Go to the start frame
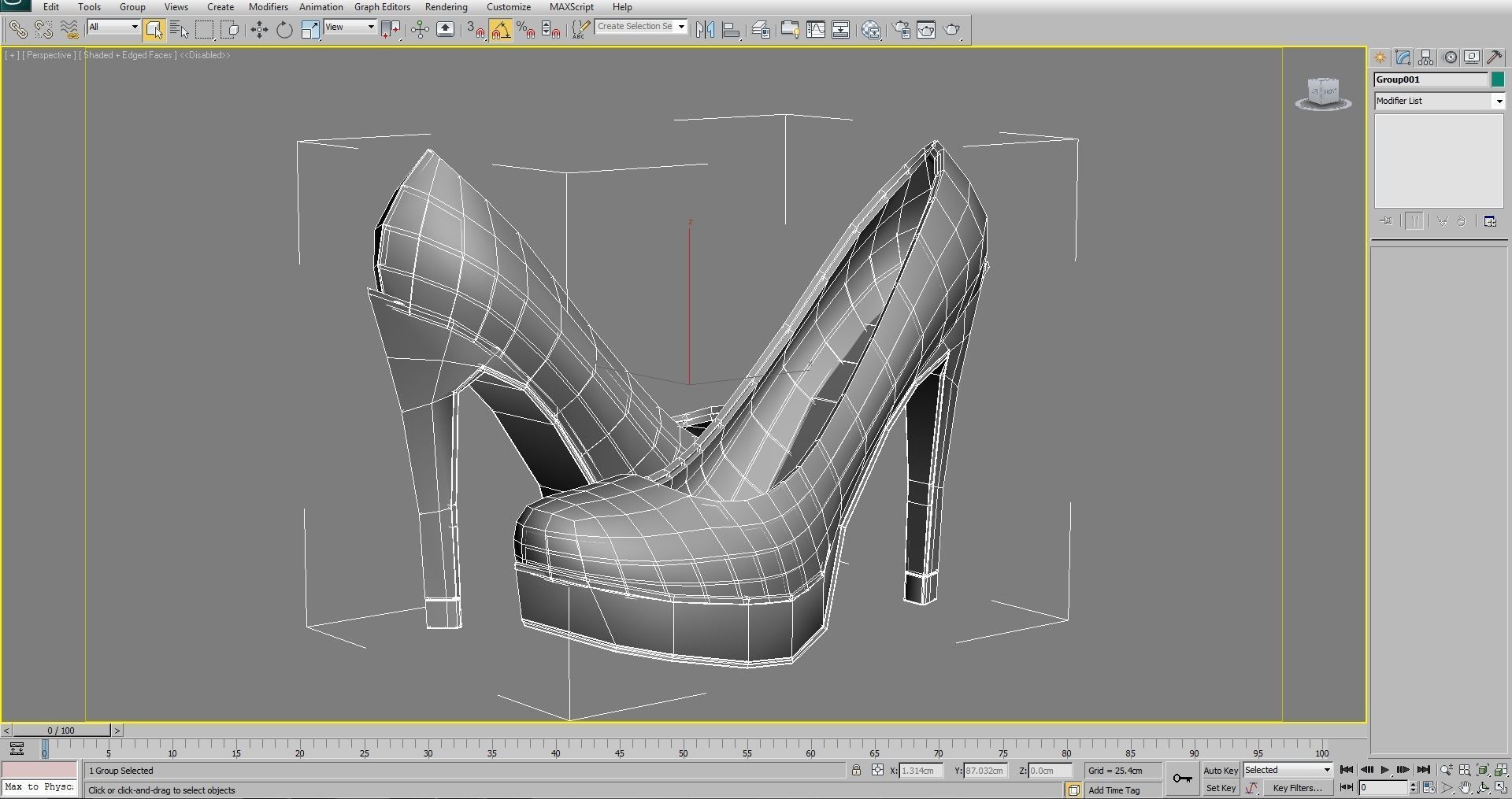This screenshot has width=1512, height=799. pos(1347,770)
